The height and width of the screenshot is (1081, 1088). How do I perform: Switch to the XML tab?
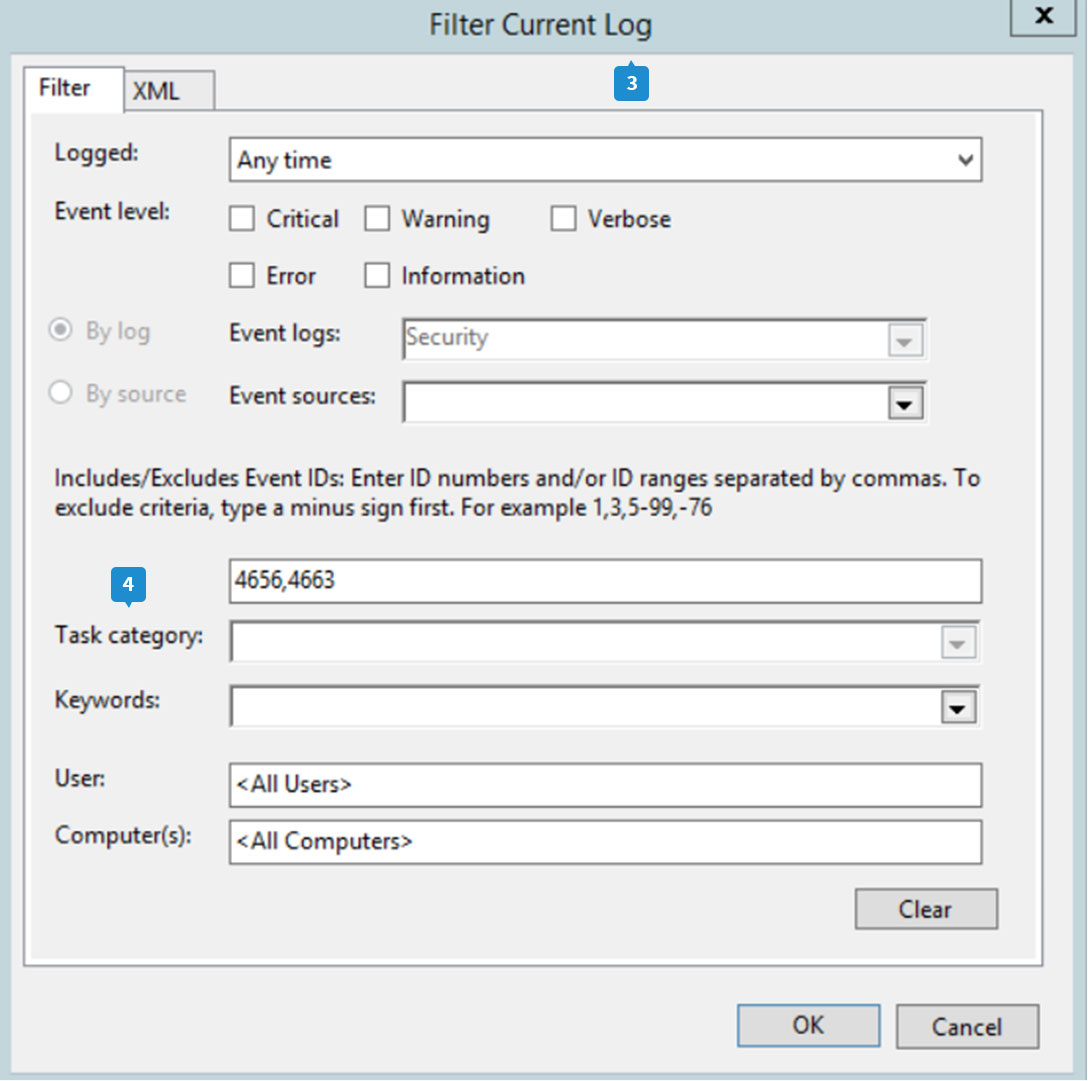pyautogui.click(x=169, y=91)
